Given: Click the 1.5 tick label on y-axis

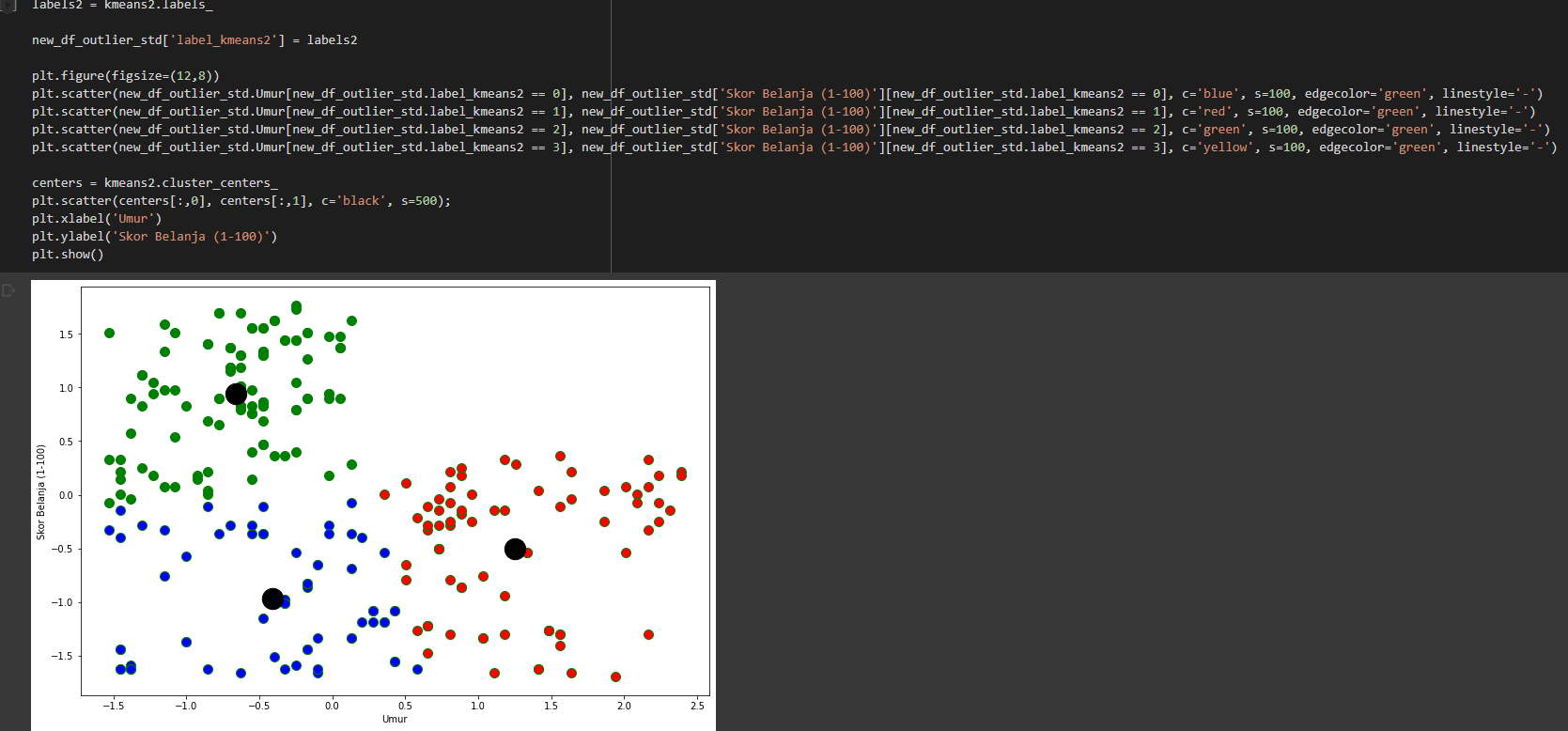Looking at the screenshot, I should pos(66,334).
